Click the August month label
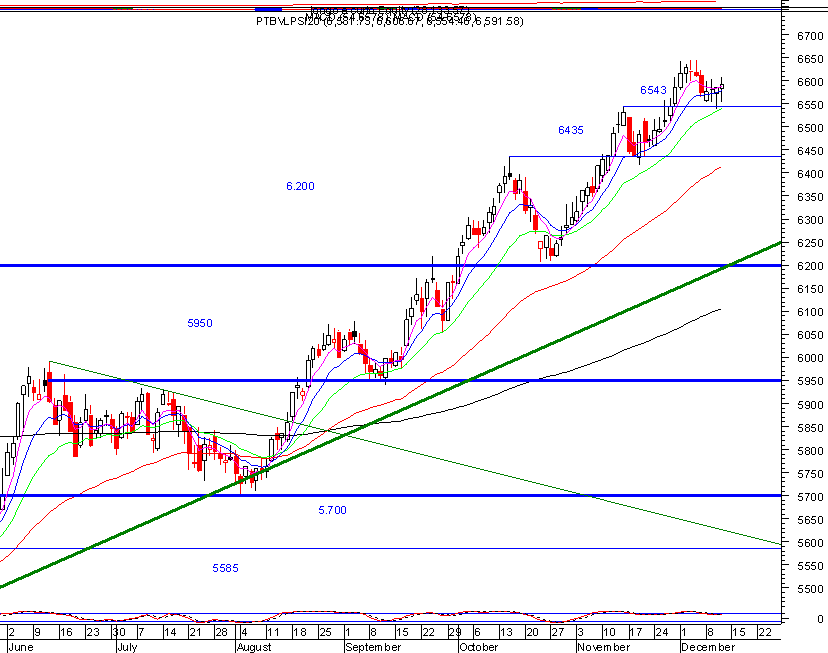Screen dimensions: 828x653 click(254, 647)
